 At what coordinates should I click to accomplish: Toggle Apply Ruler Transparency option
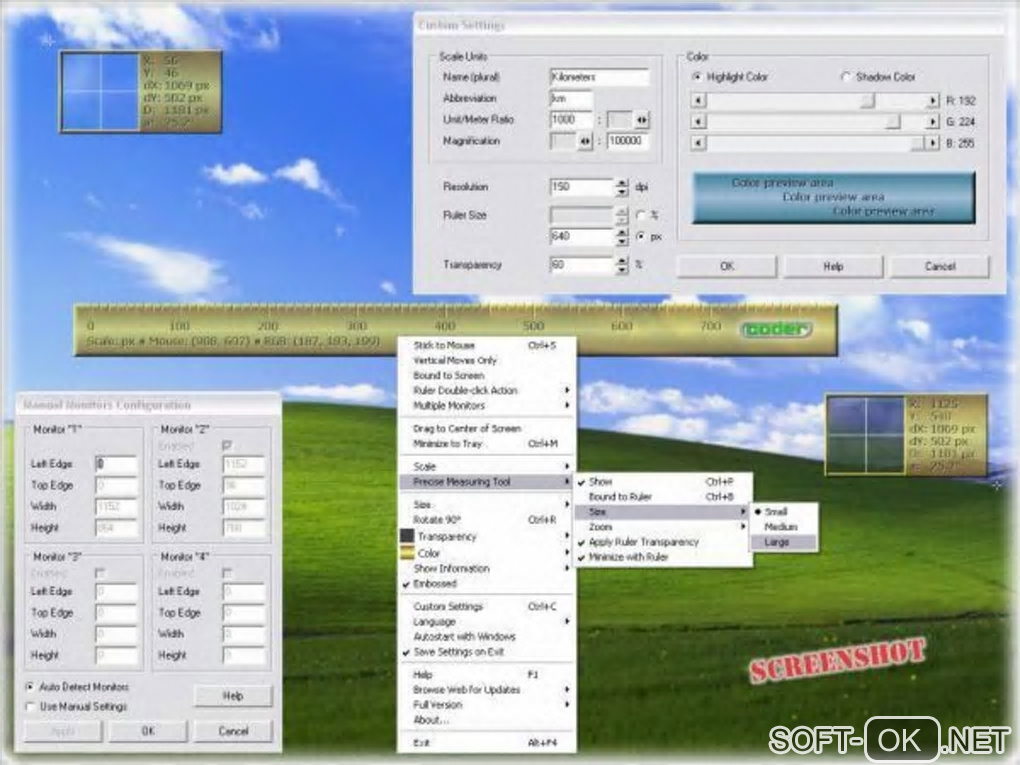[663, 542]
